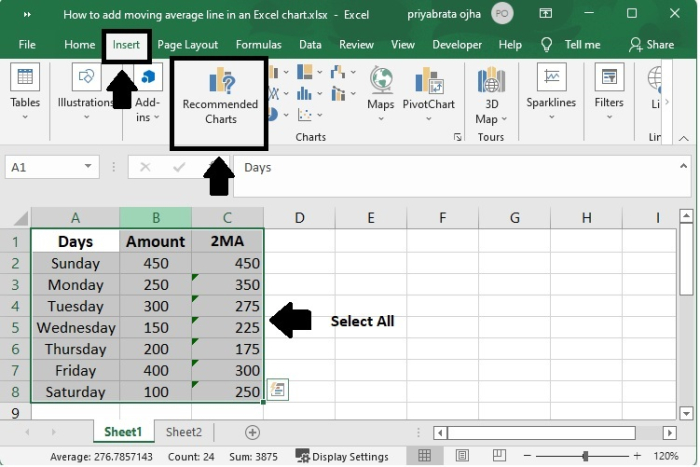
Task: Click the vertical scroll up arrow
Action: click(686, 217)
